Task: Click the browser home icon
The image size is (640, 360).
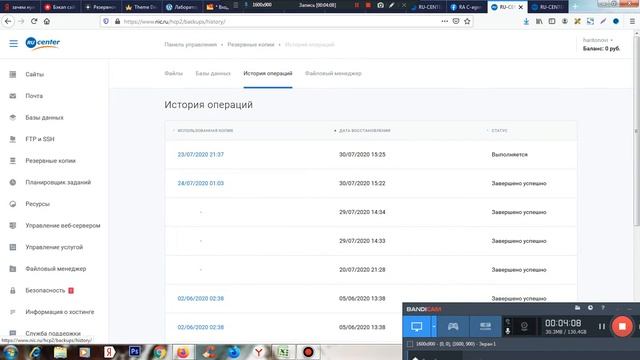Action: pyautogui.click(x=47, y=21)
